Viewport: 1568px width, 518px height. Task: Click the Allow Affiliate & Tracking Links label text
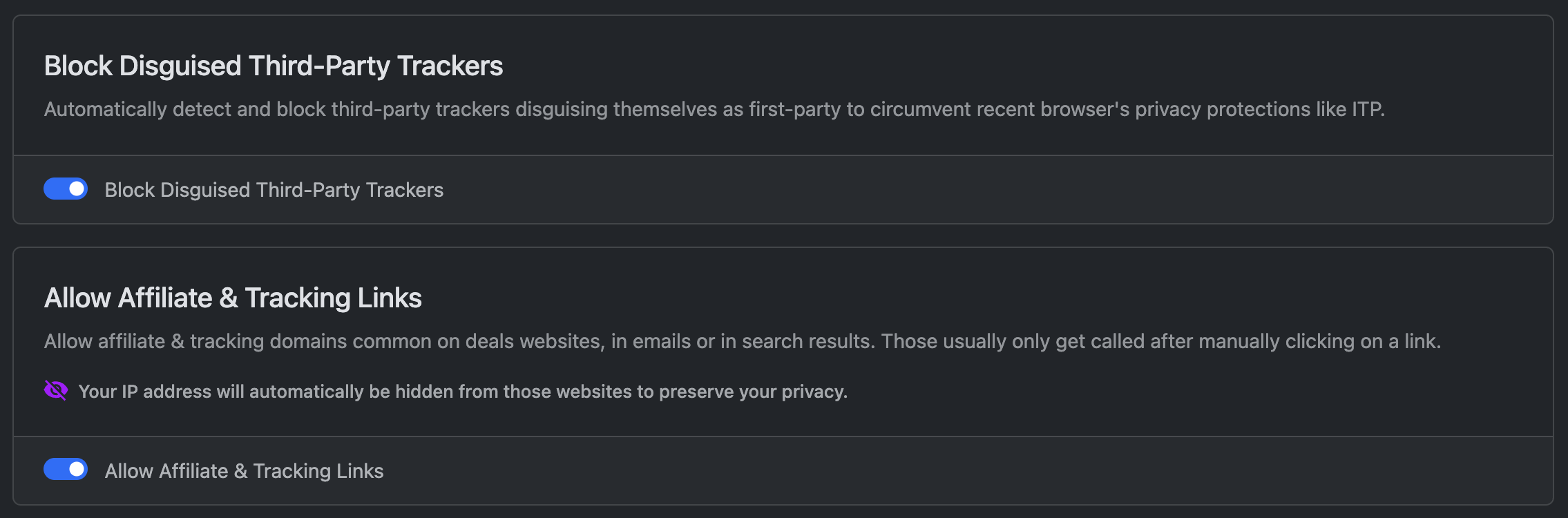click(x=245, y=470)
